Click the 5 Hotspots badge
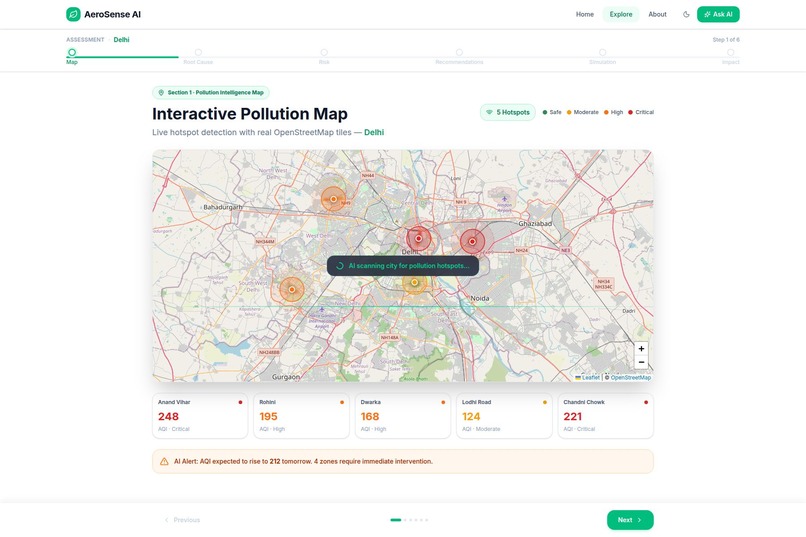Viewport: 806px width, 537px height. (x=508, y=112)
